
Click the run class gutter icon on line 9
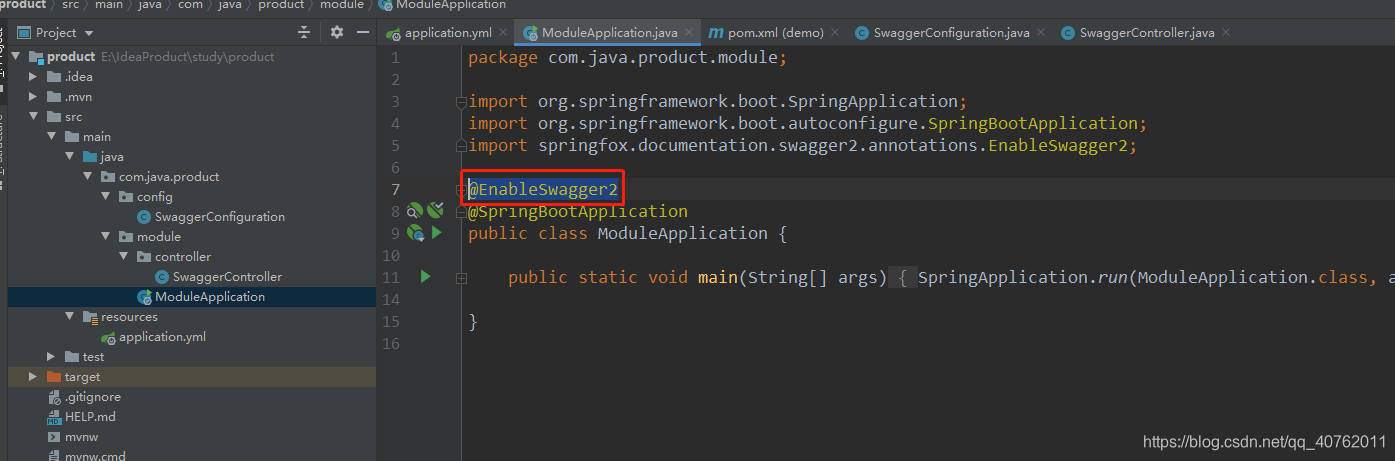pos(436,233)
